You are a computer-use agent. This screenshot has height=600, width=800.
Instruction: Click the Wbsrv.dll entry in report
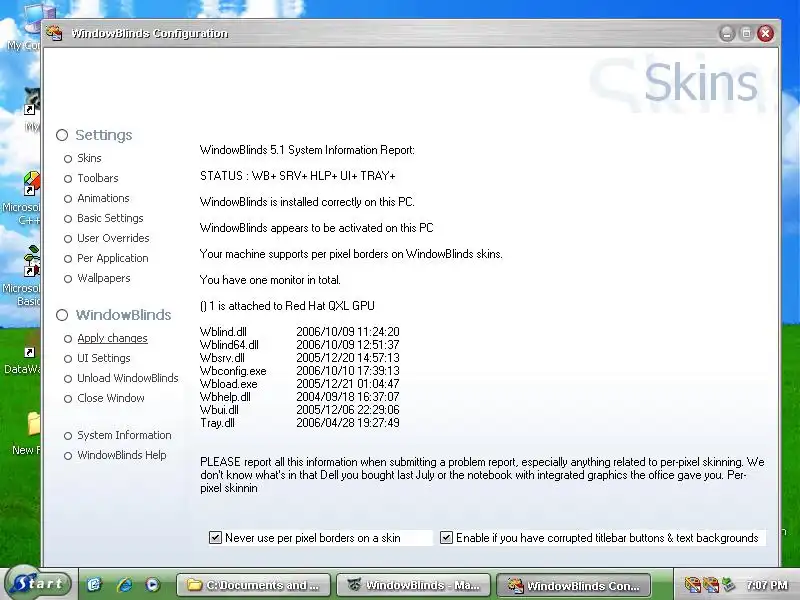pos(222,358)
